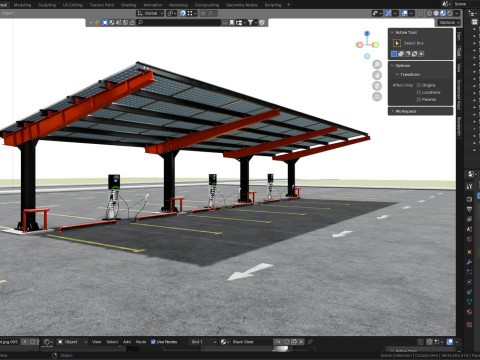Viewport: 480px width, 360px height.
Task: Open the viewport shading options dropdown
Action: pos(457,13)
